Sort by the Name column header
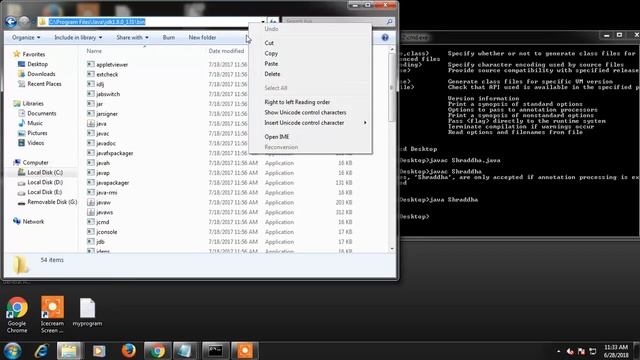 [x=94, y=51]
